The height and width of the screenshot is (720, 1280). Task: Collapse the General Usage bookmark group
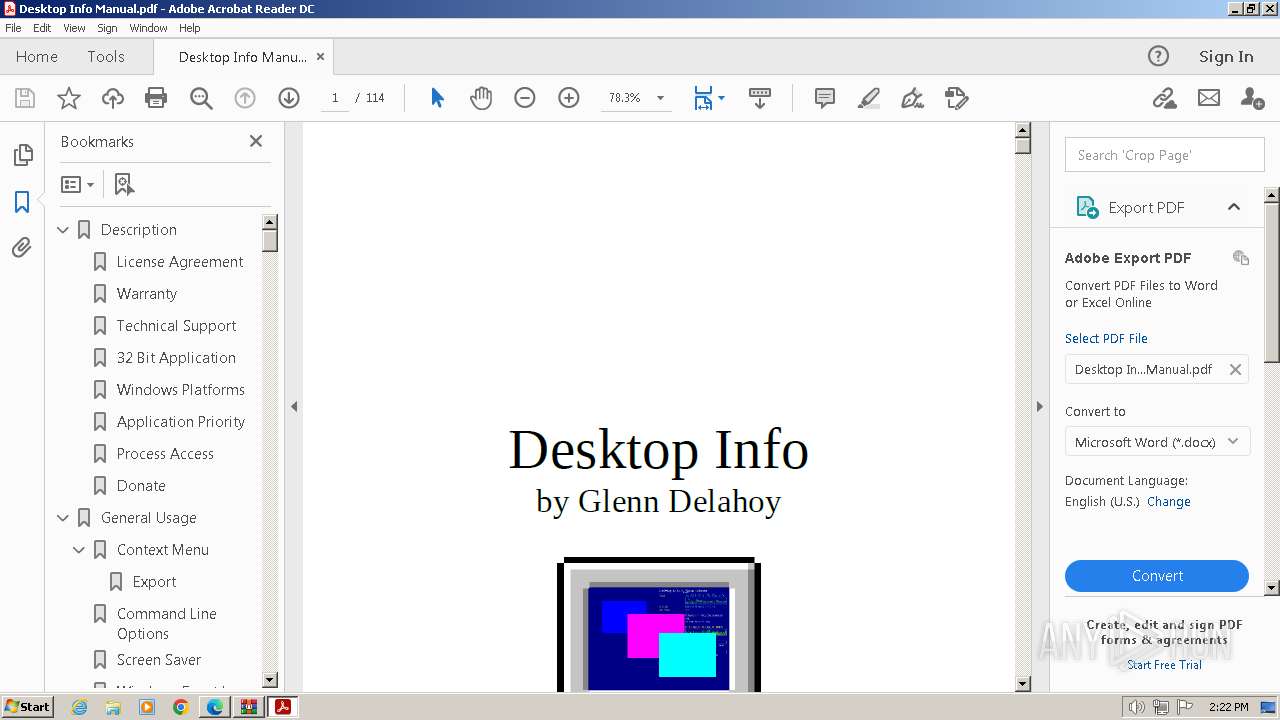[63, 518]
